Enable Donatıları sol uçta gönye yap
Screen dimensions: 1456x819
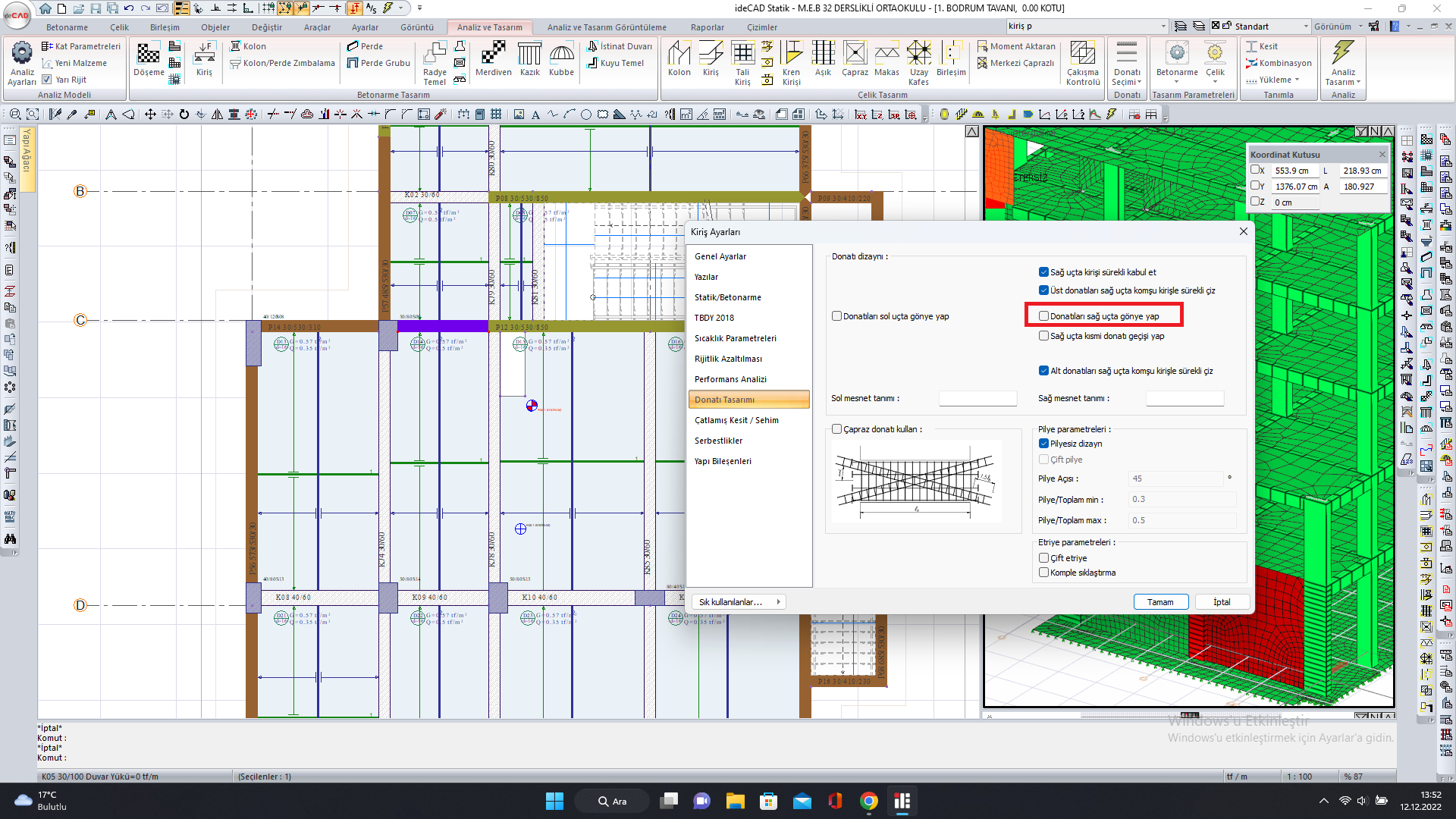pyautogui.click(x=837, y=316)
